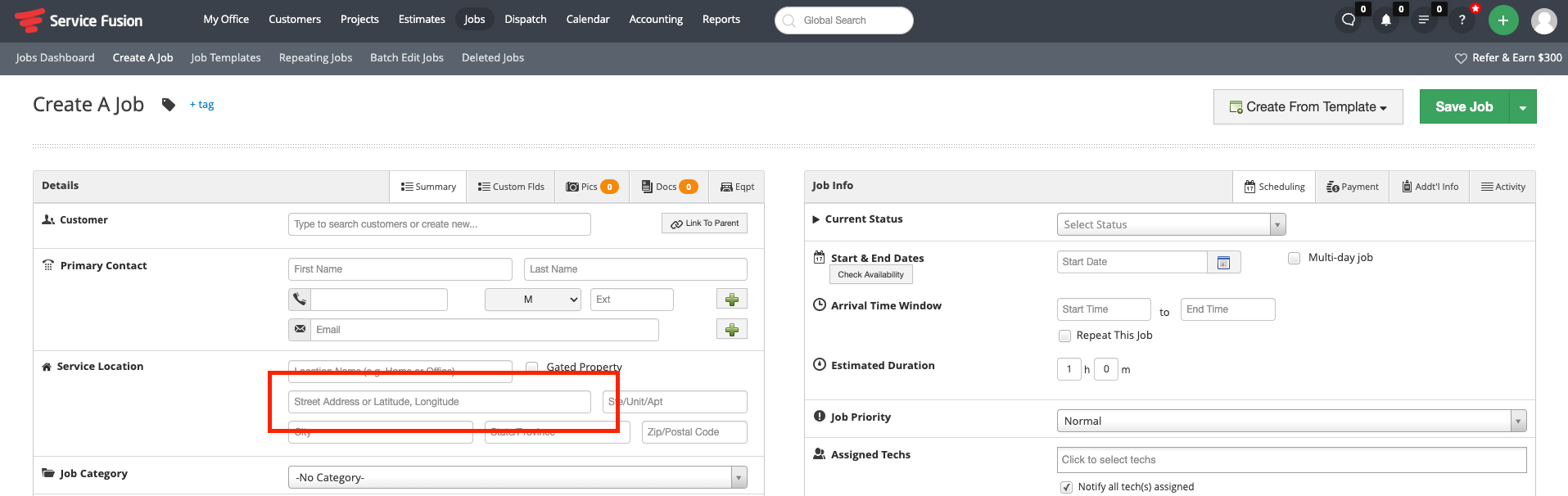
Task: Click the Street Address input field
Action: coord(439,402)
